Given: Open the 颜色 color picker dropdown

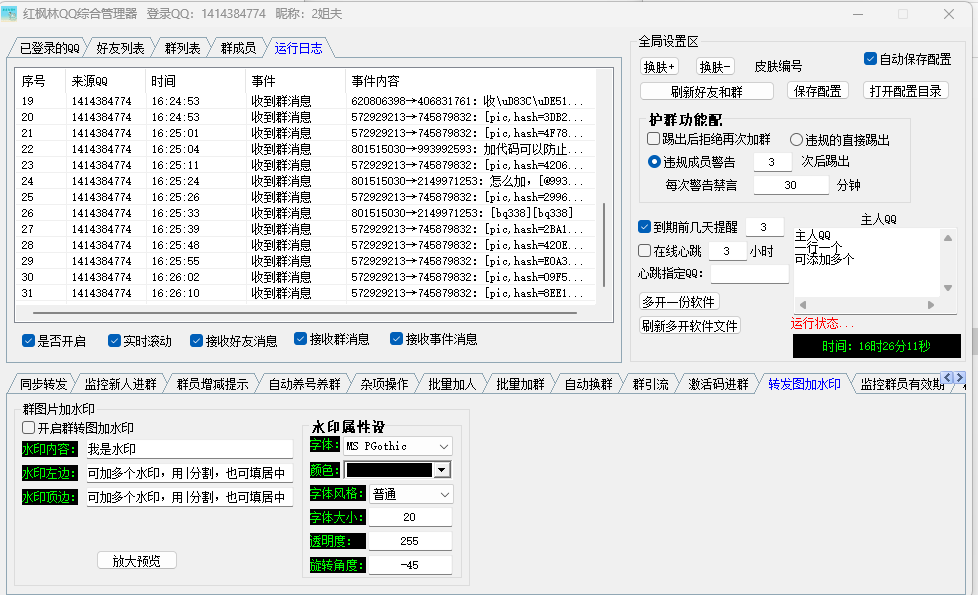Looking at the screenshot, I should pos(442,470).
